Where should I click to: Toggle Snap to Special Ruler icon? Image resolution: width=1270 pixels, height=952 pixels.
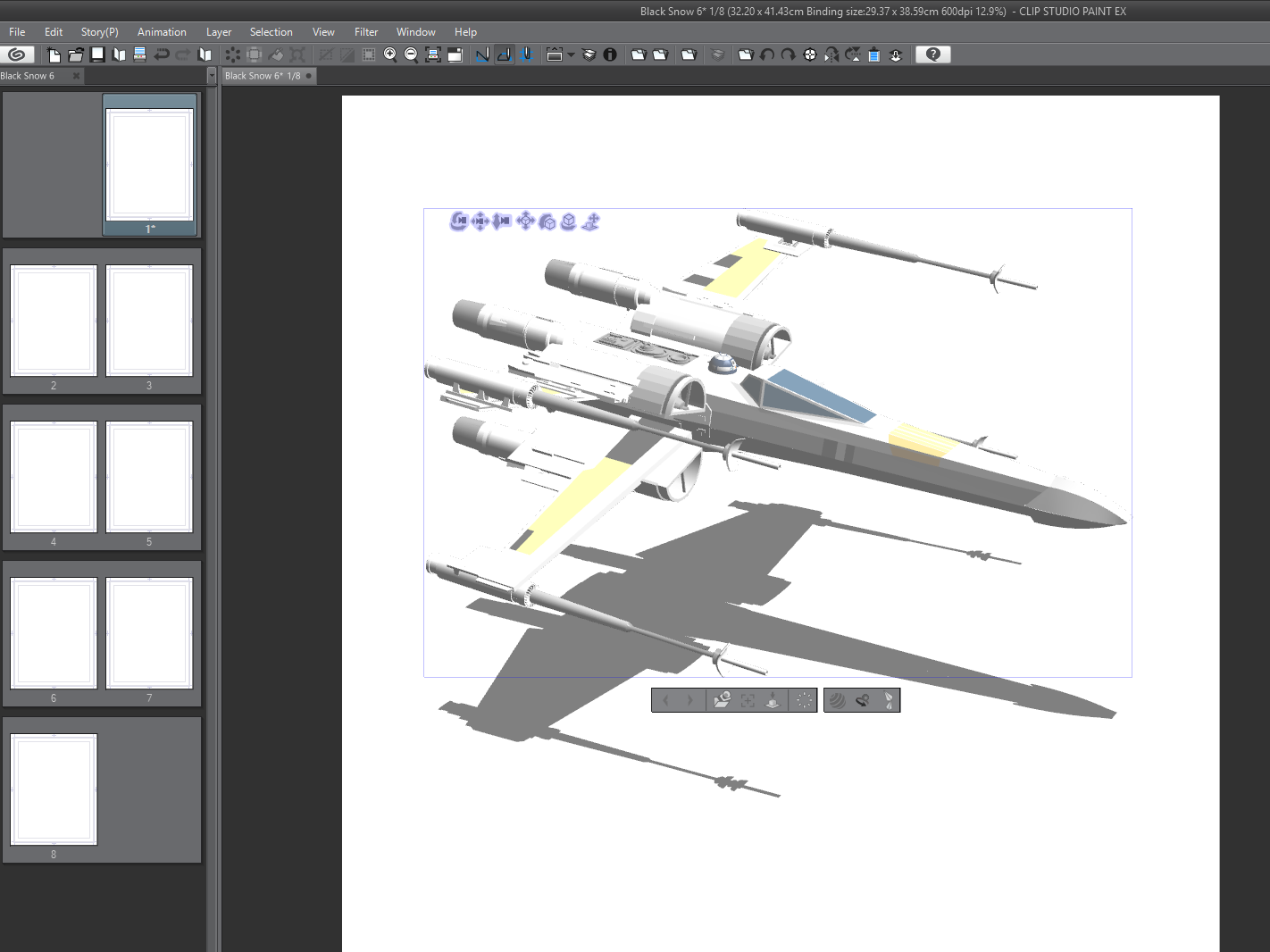pos(505,54)
